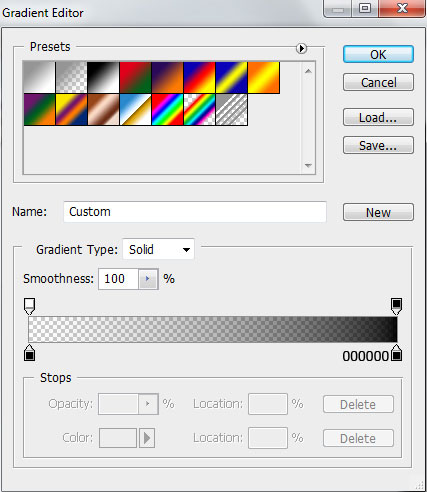The height and width of the screenshot is (492, 427).
Task: Select the Blue, Red, Yellow gradient preset
Action: point(199,77)
